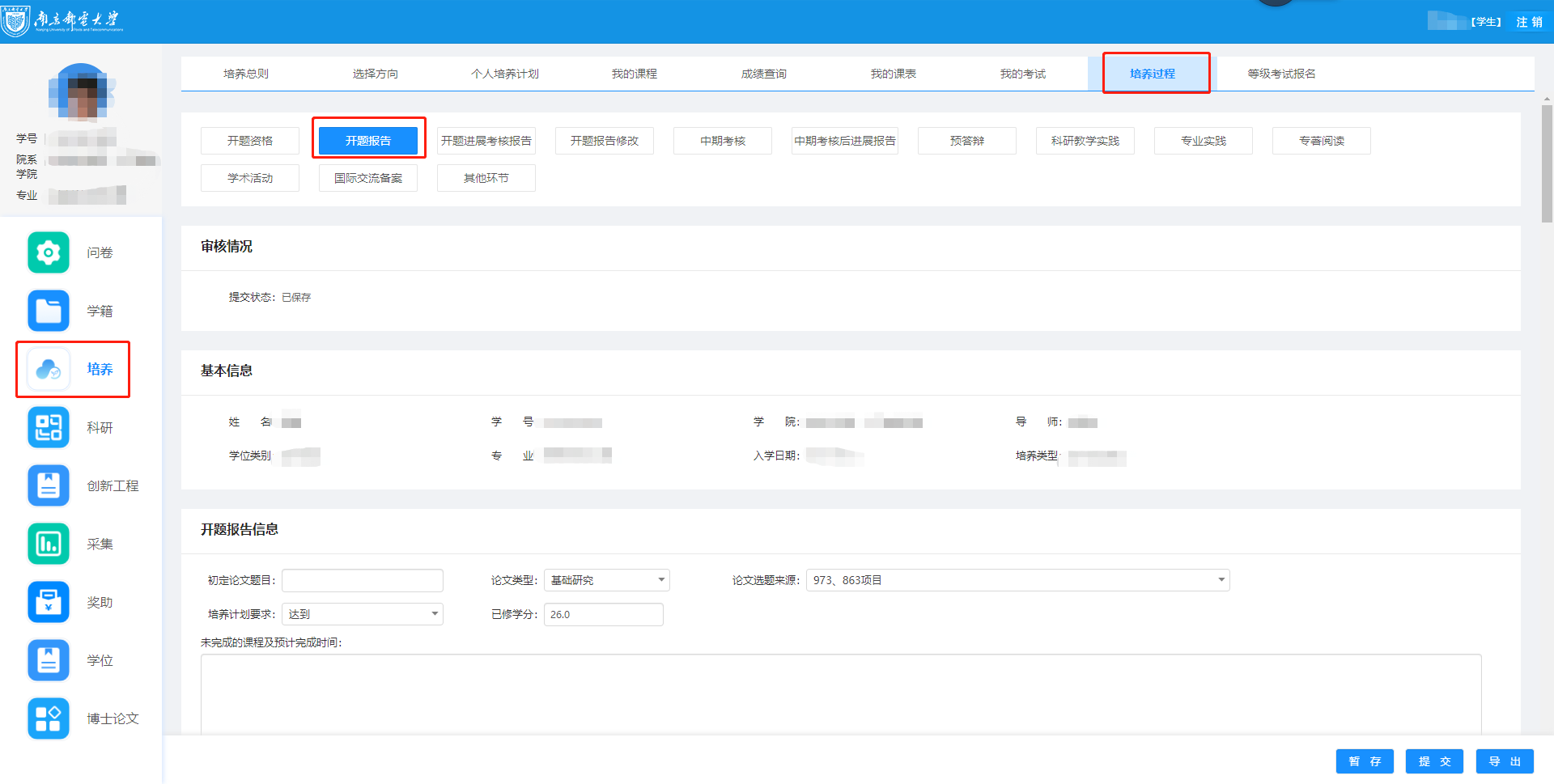
Task: Click the 暂存 save button
Action: pyautogui.click(x=1365, y=761)
